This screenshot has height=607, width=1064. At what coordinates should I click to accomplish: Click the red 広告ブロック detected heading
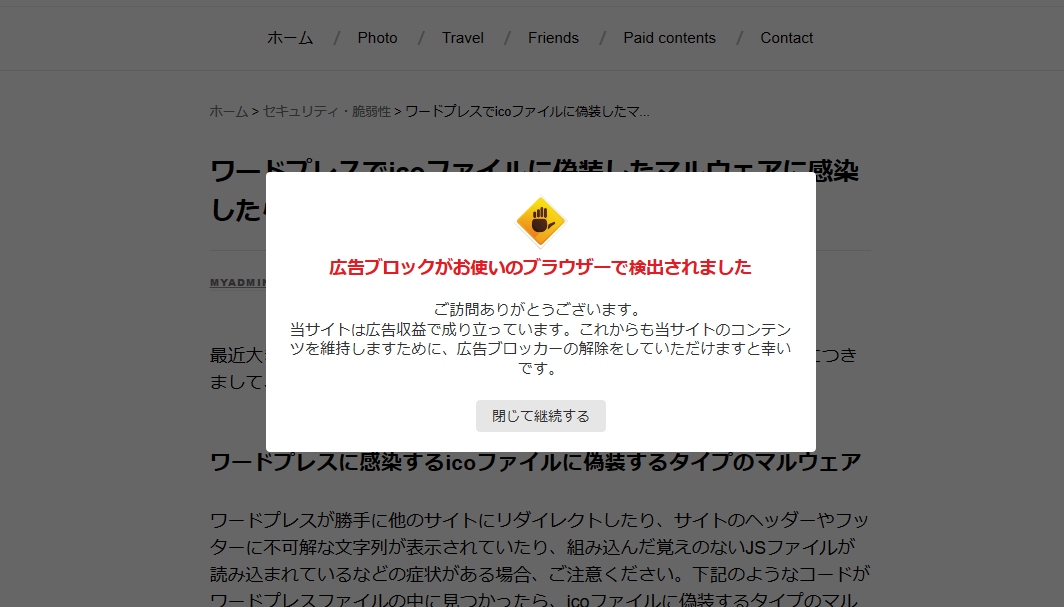(x=540, y=267)
